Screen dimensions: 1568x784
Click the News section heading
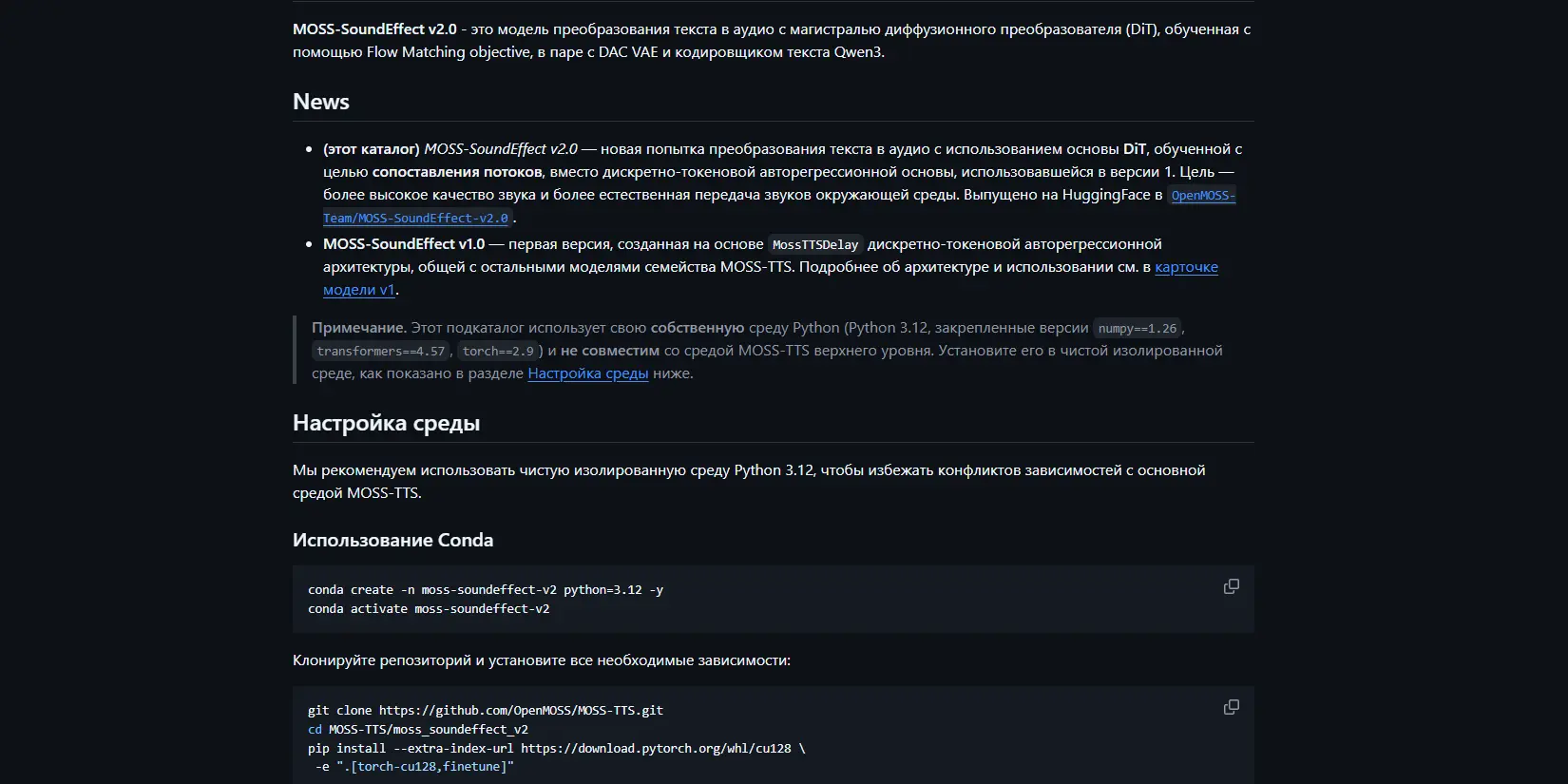[x=321, y=102]
